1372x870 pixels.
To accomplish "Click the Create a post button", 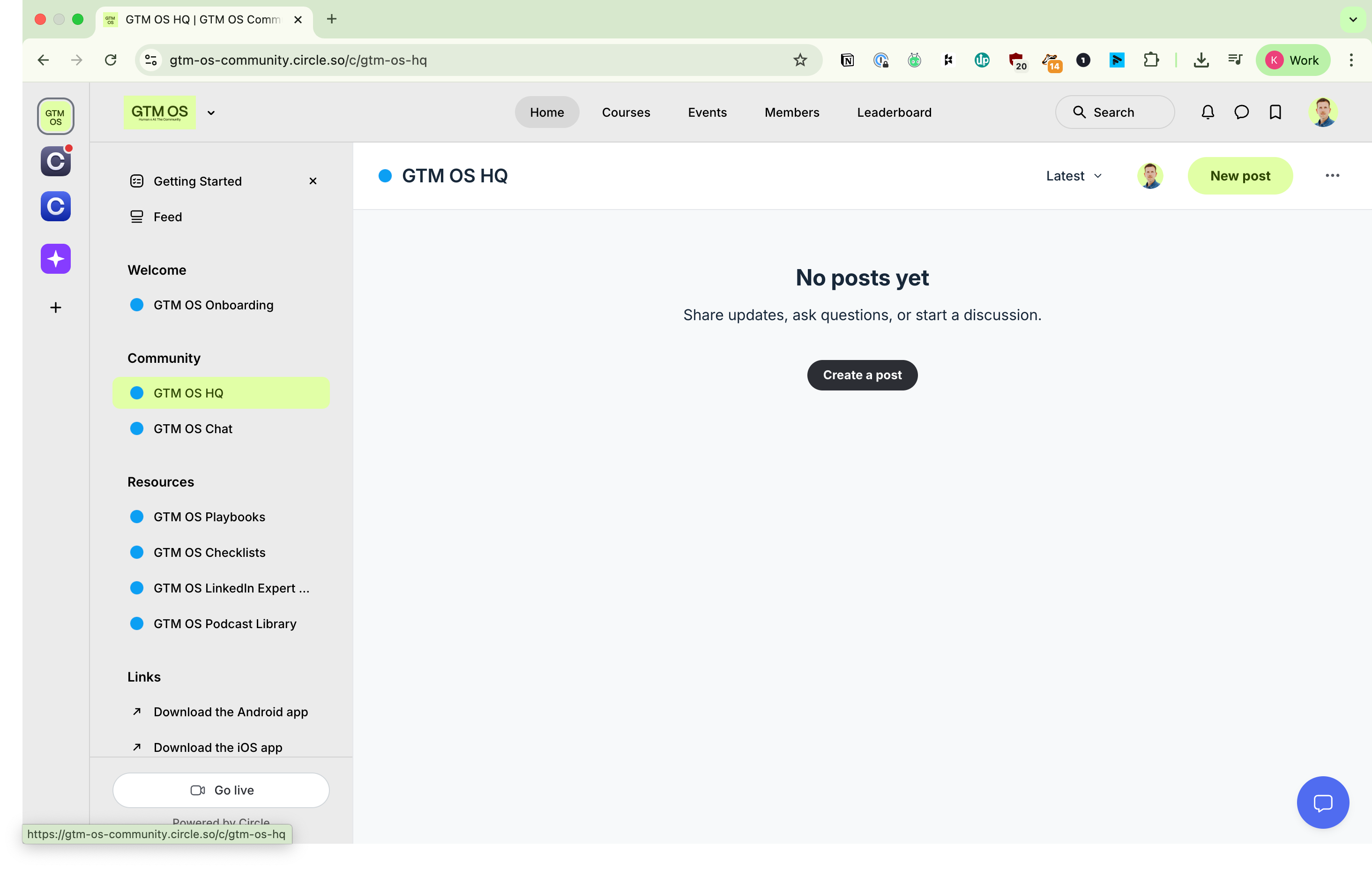I will (862, 375).
